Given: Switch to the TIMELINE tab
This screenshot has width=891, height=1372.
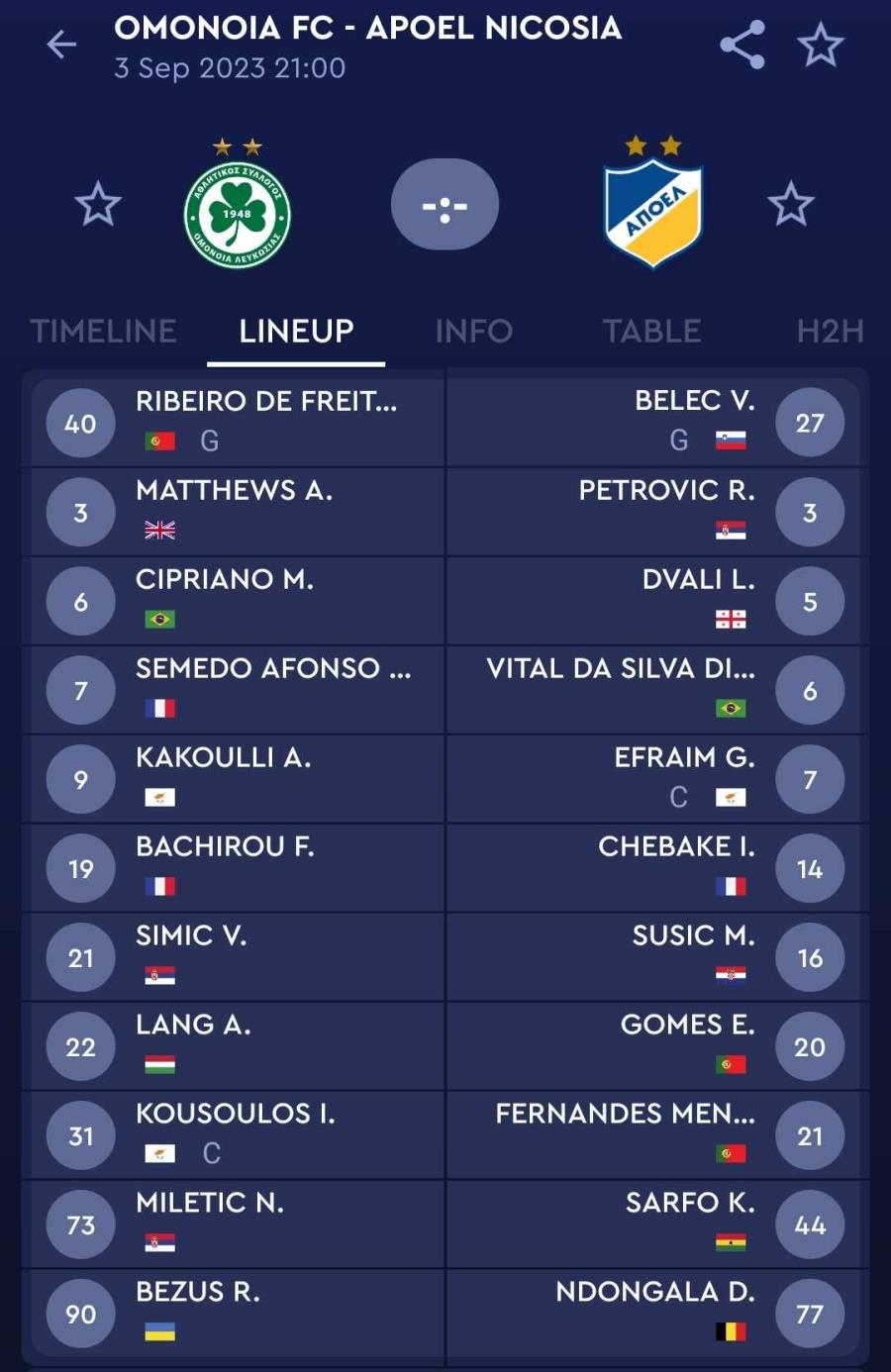Looking at the screenshot, I should (x=103, y=331).
